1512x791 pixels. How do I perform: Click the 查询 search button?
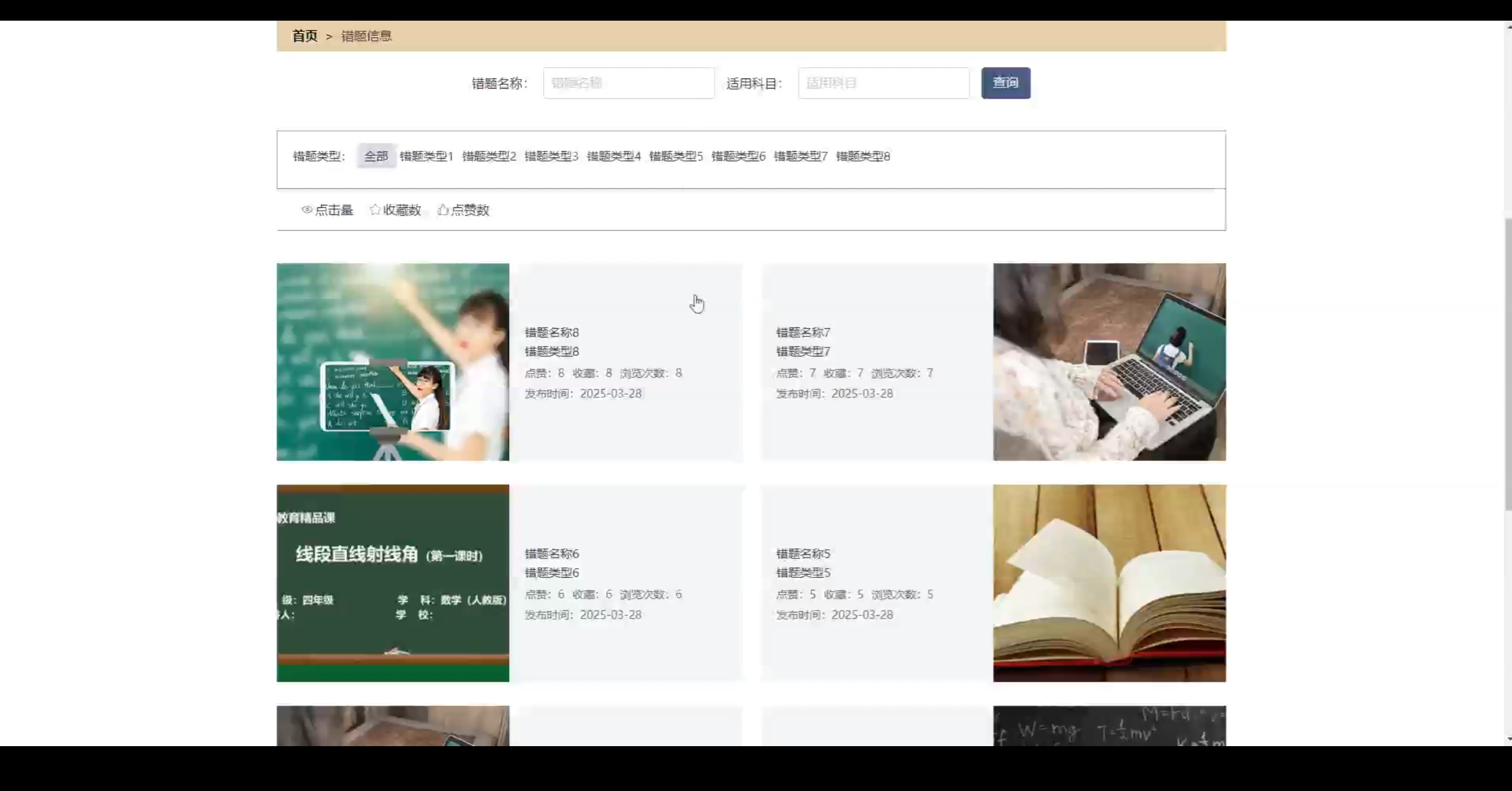[x=1005, y=83]
